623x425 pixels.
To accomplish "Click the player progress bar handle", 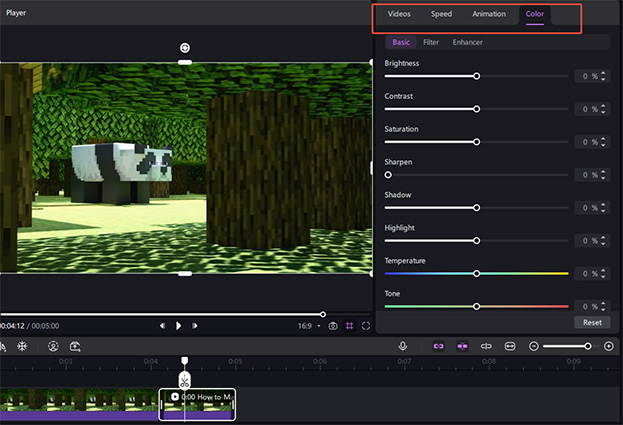I will pyautogui.click(x=323, y=314).
